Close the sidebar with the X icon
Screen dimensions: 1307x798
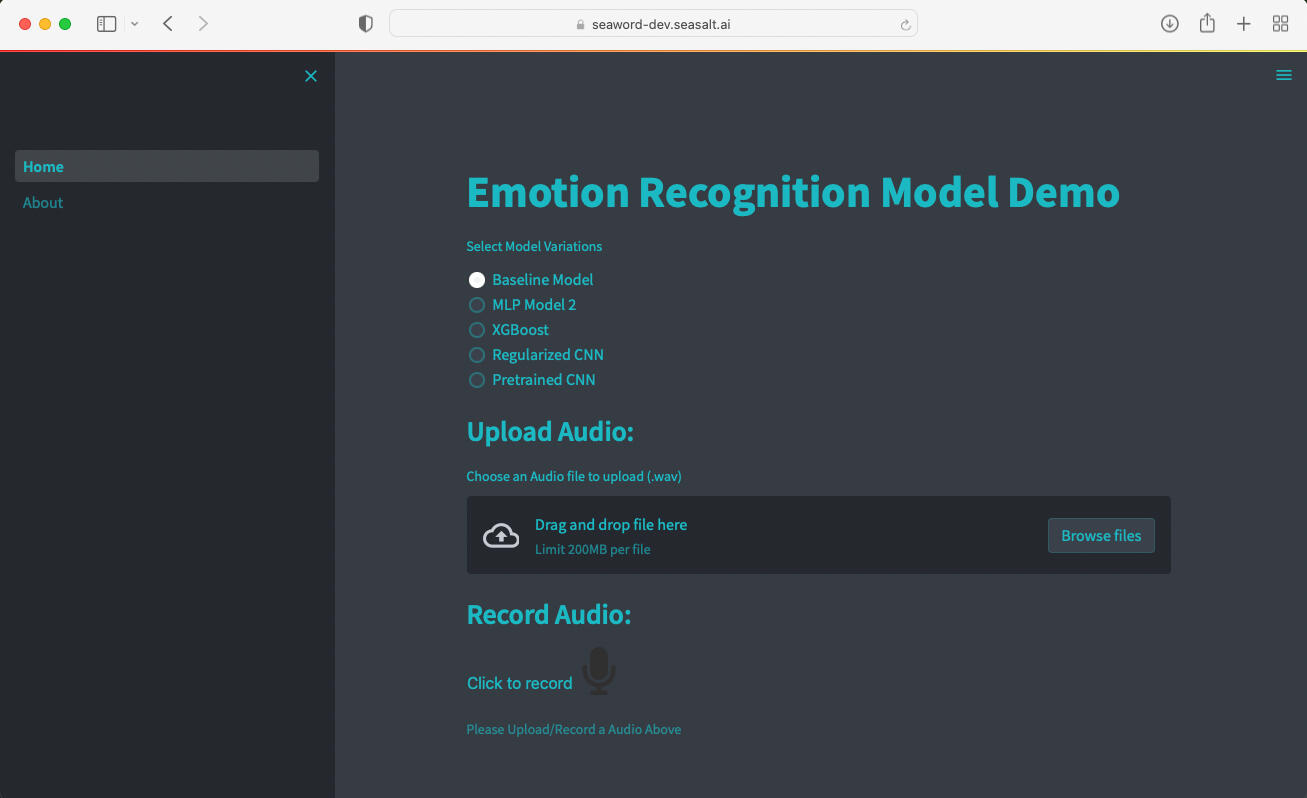pos(311,76)
